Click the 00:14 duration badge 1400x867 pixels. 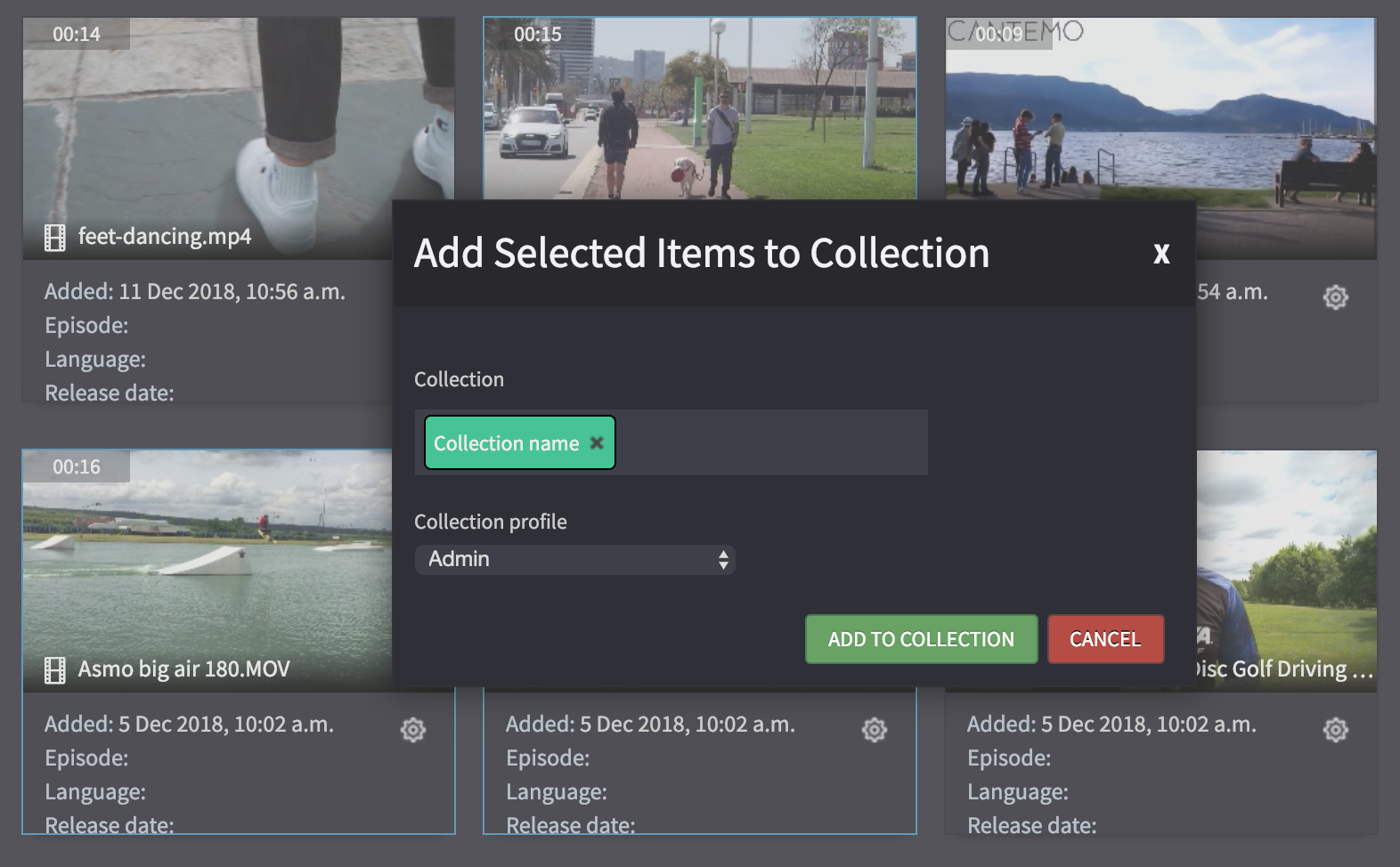(77, 34)
